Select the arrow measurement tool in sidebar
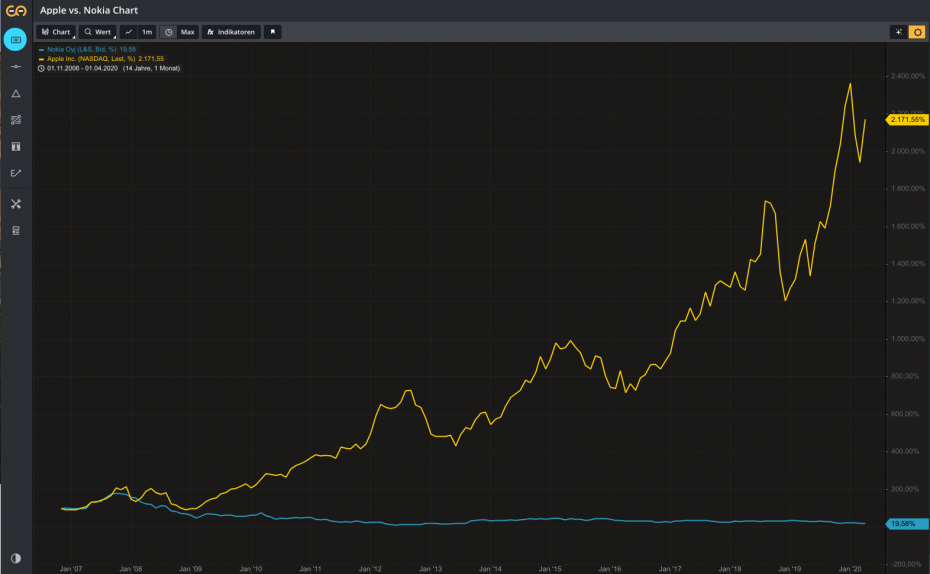930x574 pixels. tap(15, 173)
